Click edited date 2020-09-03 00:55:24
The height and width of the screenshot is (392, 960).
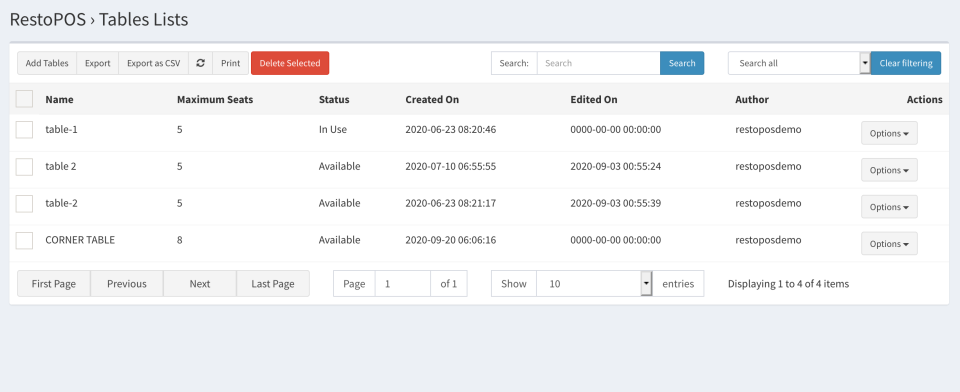(616, 167)
